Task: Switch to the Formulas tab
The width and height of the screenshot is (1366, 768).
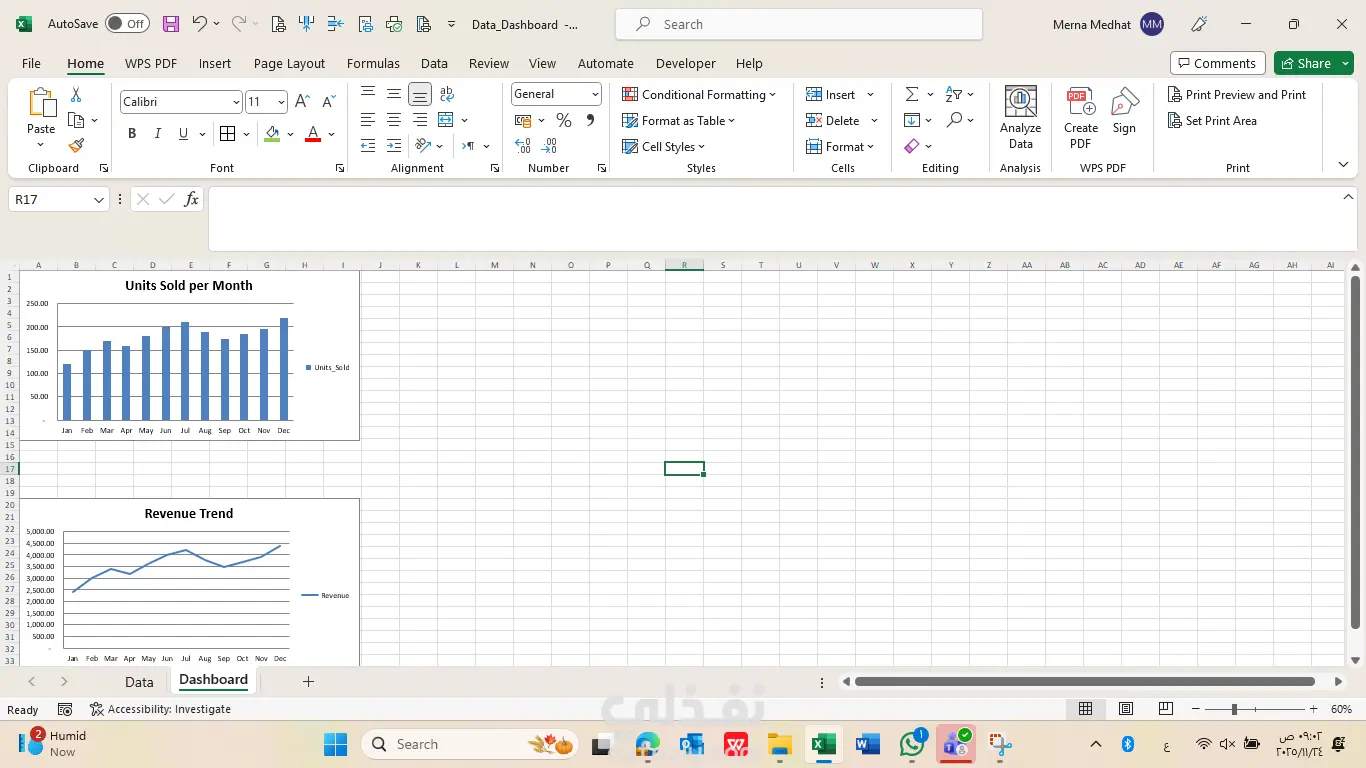Action: tap(373, 63)
